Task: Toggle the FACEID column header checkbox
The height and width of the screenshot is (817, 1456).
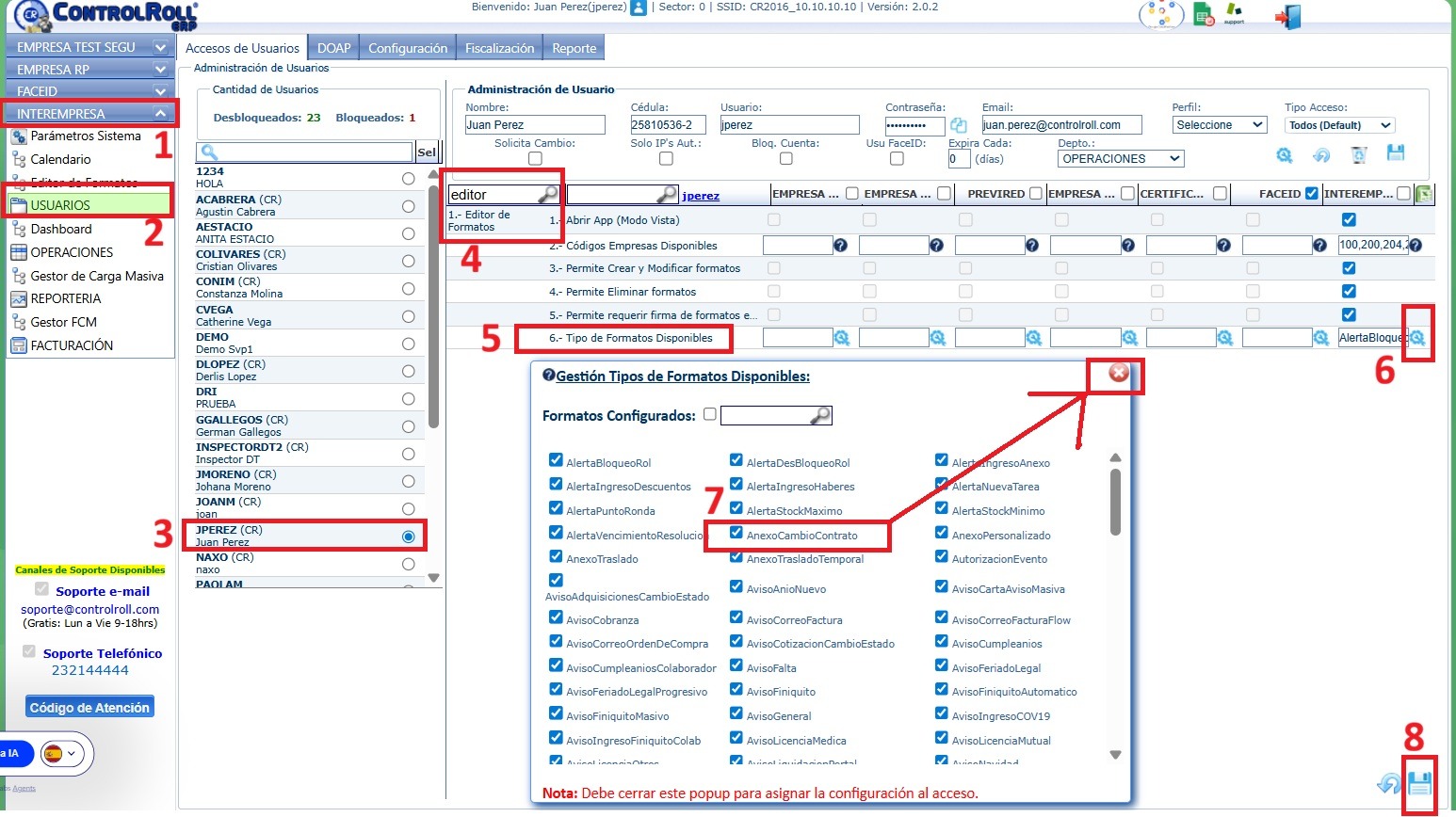Action: pos(1312,194)
